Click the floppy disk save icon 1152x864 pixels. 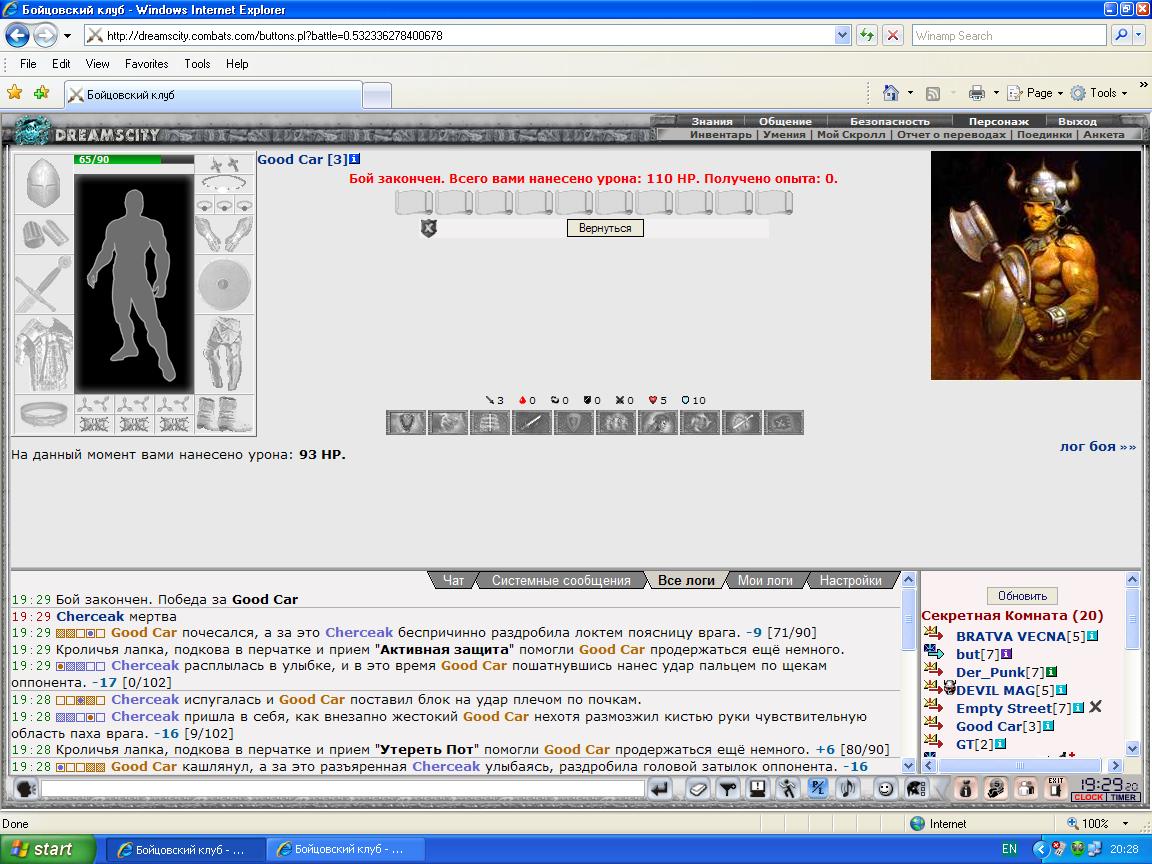click(757, 788)
